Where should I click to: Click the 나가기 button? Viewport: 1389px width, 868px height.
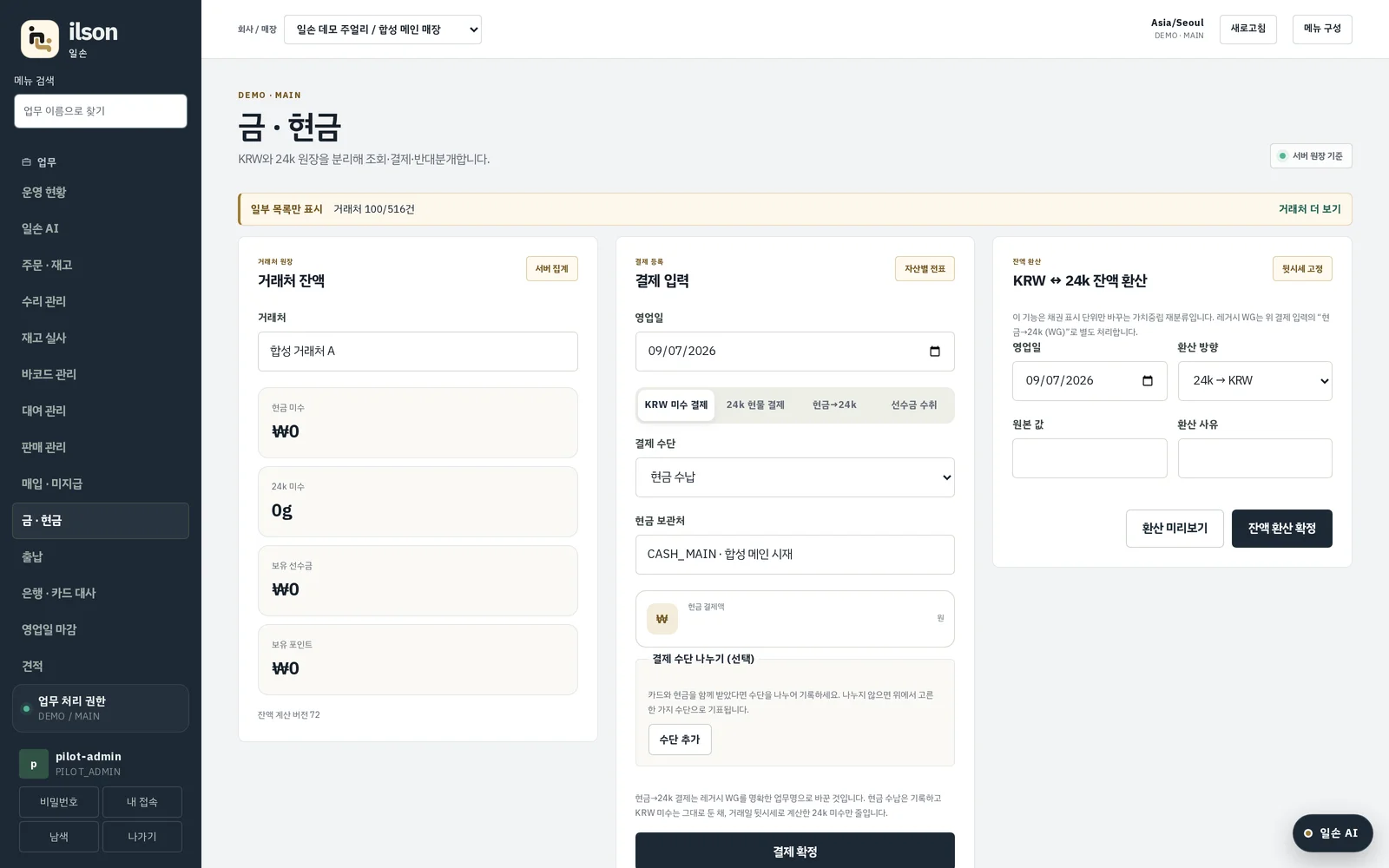[x=142, y=837]
